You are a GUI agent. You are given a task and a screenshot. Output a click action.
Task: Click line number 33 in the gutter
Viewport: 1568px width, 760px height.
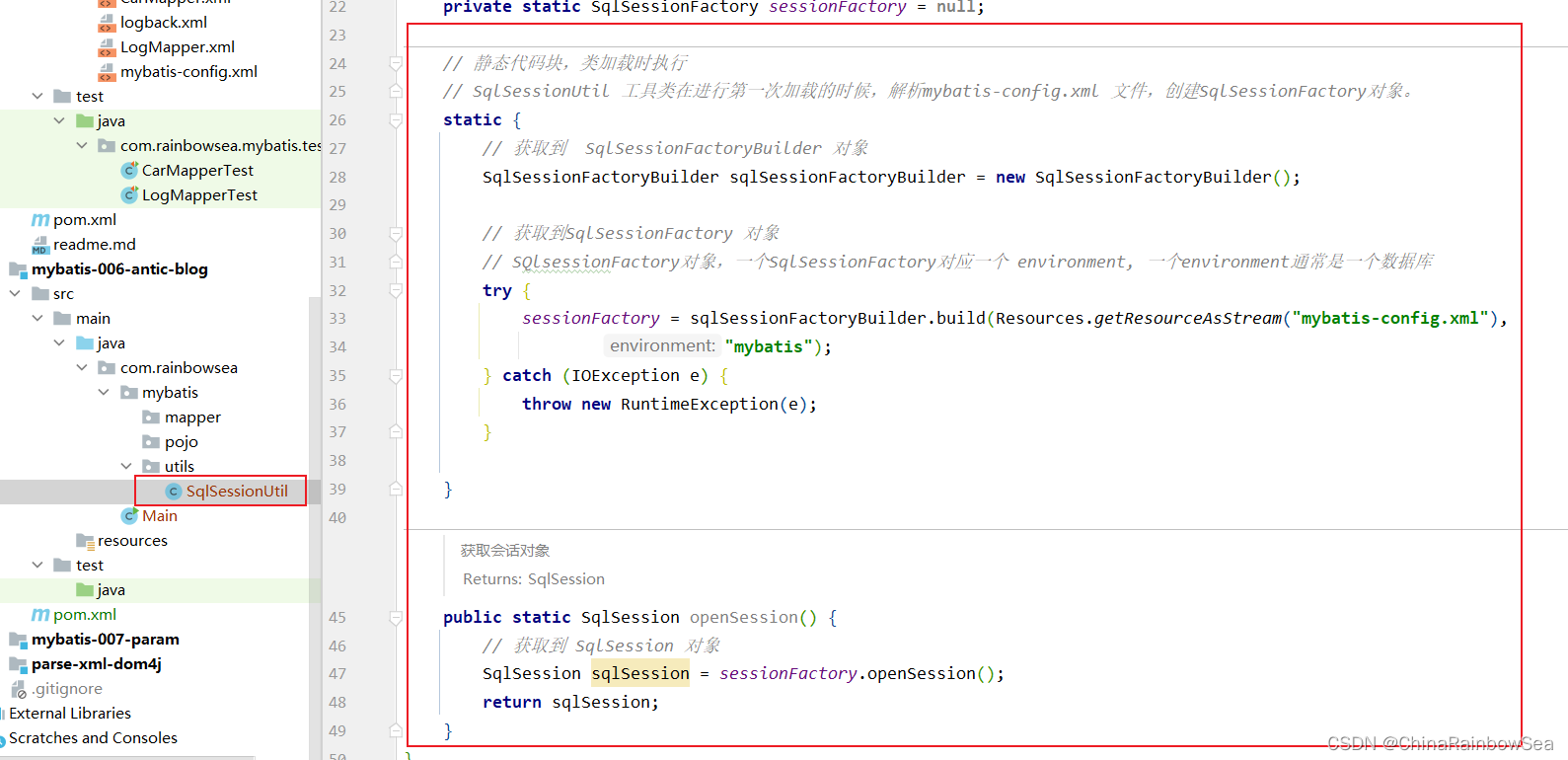click(x=337, y=319)
